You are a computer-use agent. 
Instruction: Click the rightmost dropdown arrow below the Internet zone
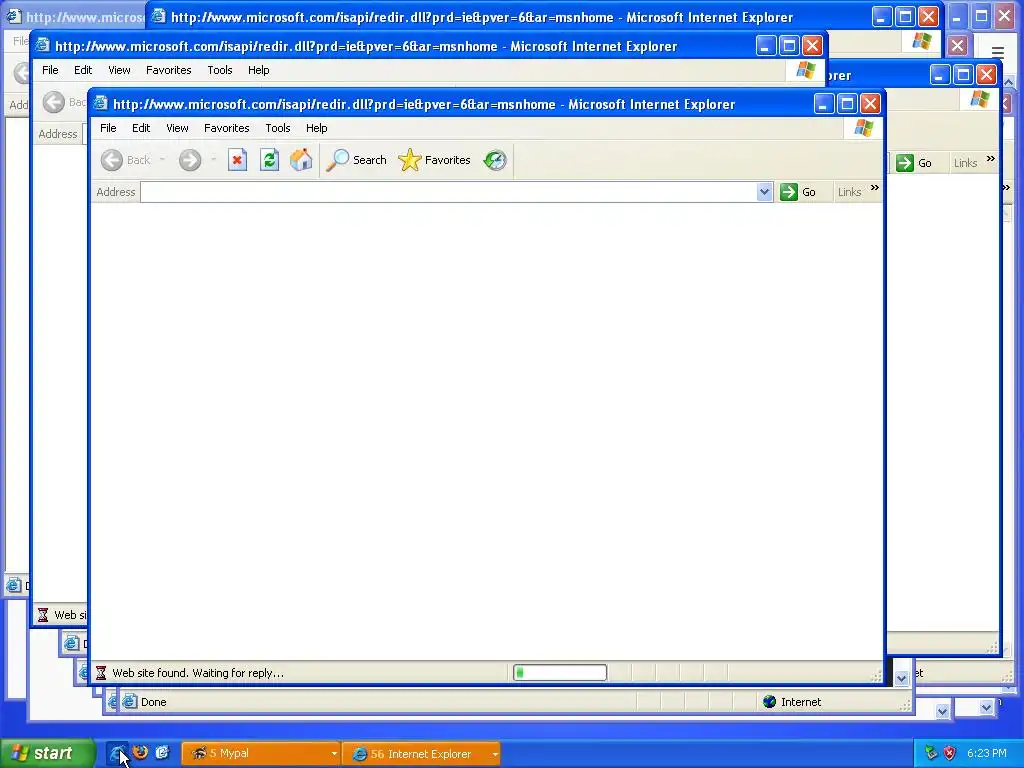(x=986, y=707)
